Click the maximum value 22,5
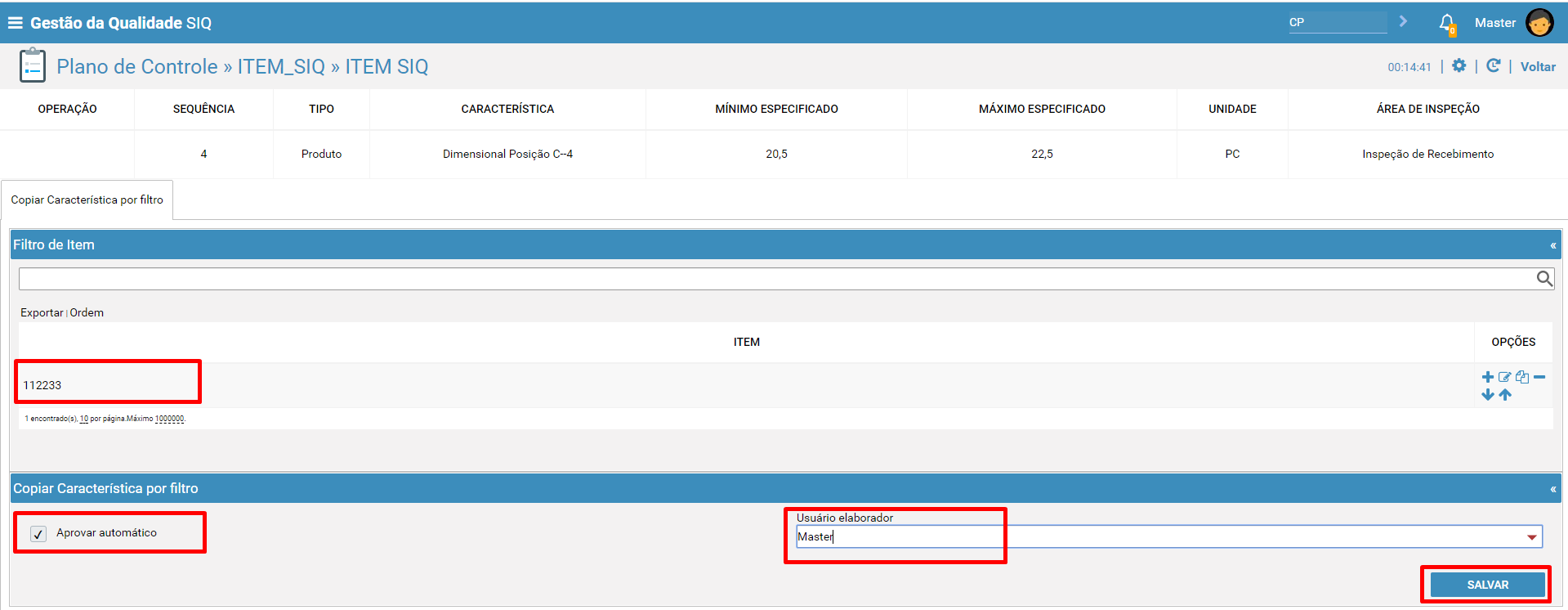Screen dimensions: 1568x610 pyautogui.click(x=1042, y=154)
